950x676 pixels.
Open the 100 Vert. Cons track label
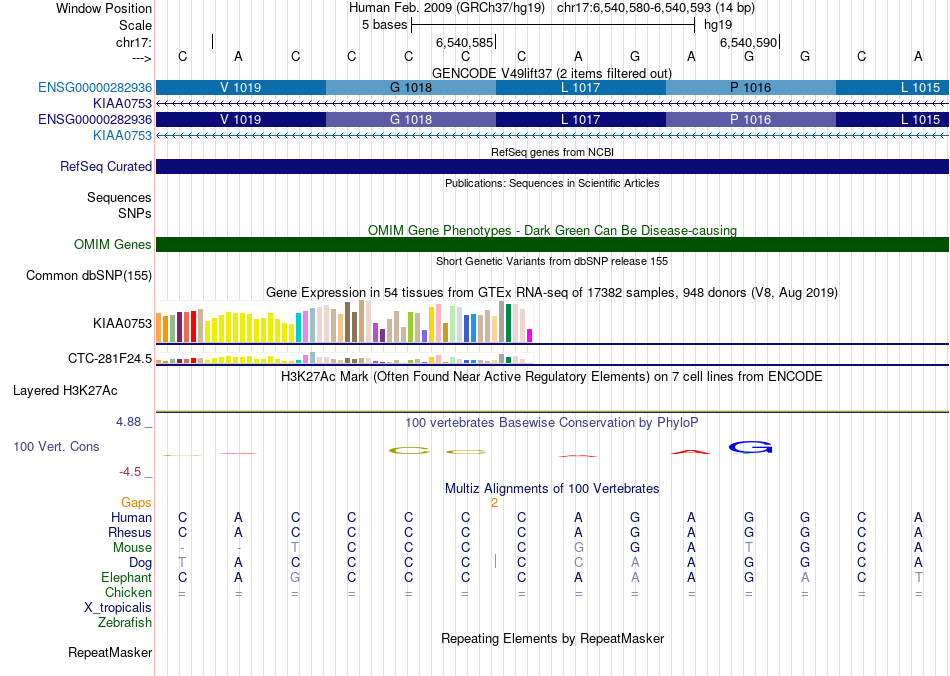(x=56, y=446)
